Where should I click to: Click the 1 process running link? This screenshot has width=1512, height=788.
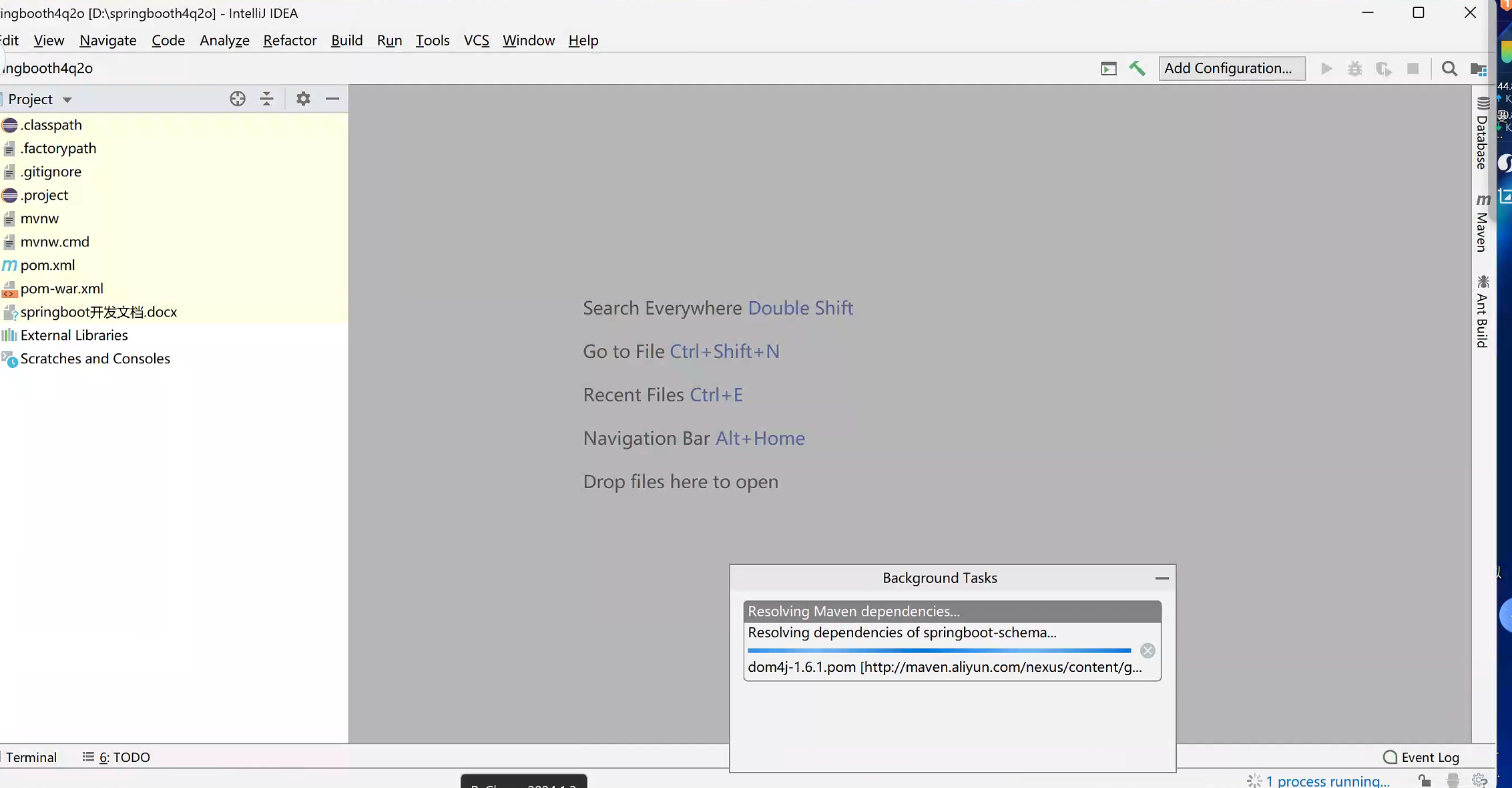(x=1327, y=781)
